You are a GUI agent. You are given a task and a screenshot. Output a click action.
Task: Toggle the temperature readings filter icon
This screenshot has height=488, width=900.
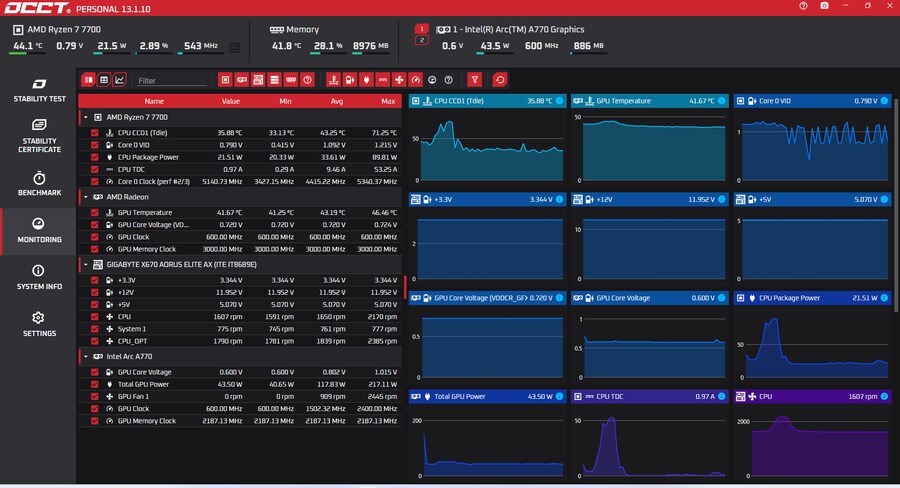point(333,80)
